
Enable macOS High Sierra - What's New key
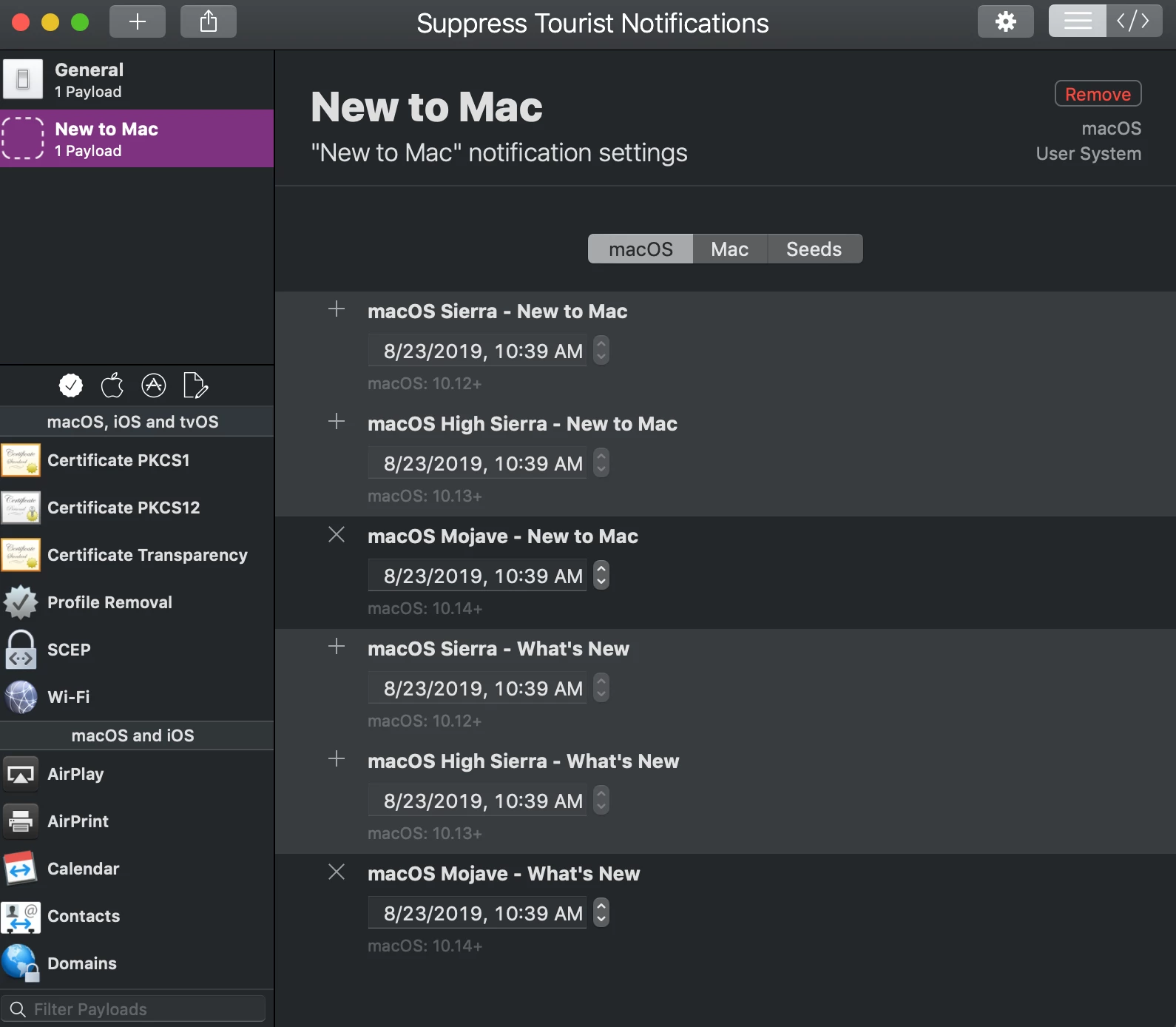tap(337, 758)
